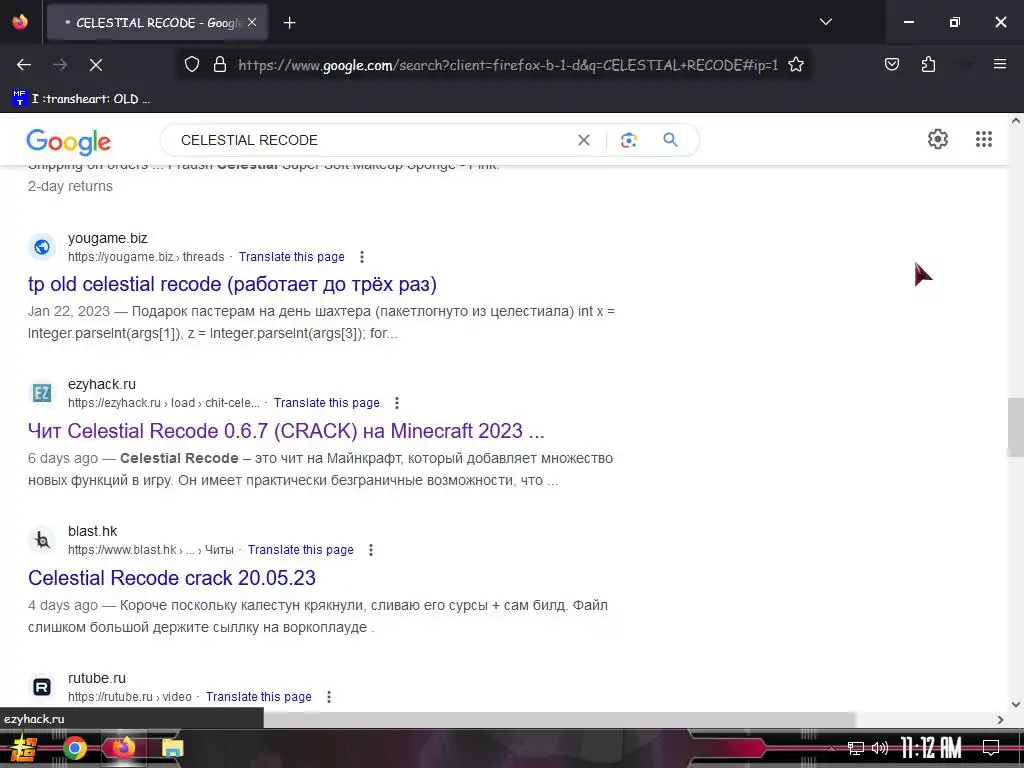This screenshot has height=768, width=1024.
Task: Click the rutube.ru site favicon
Action: pos(42,687)
